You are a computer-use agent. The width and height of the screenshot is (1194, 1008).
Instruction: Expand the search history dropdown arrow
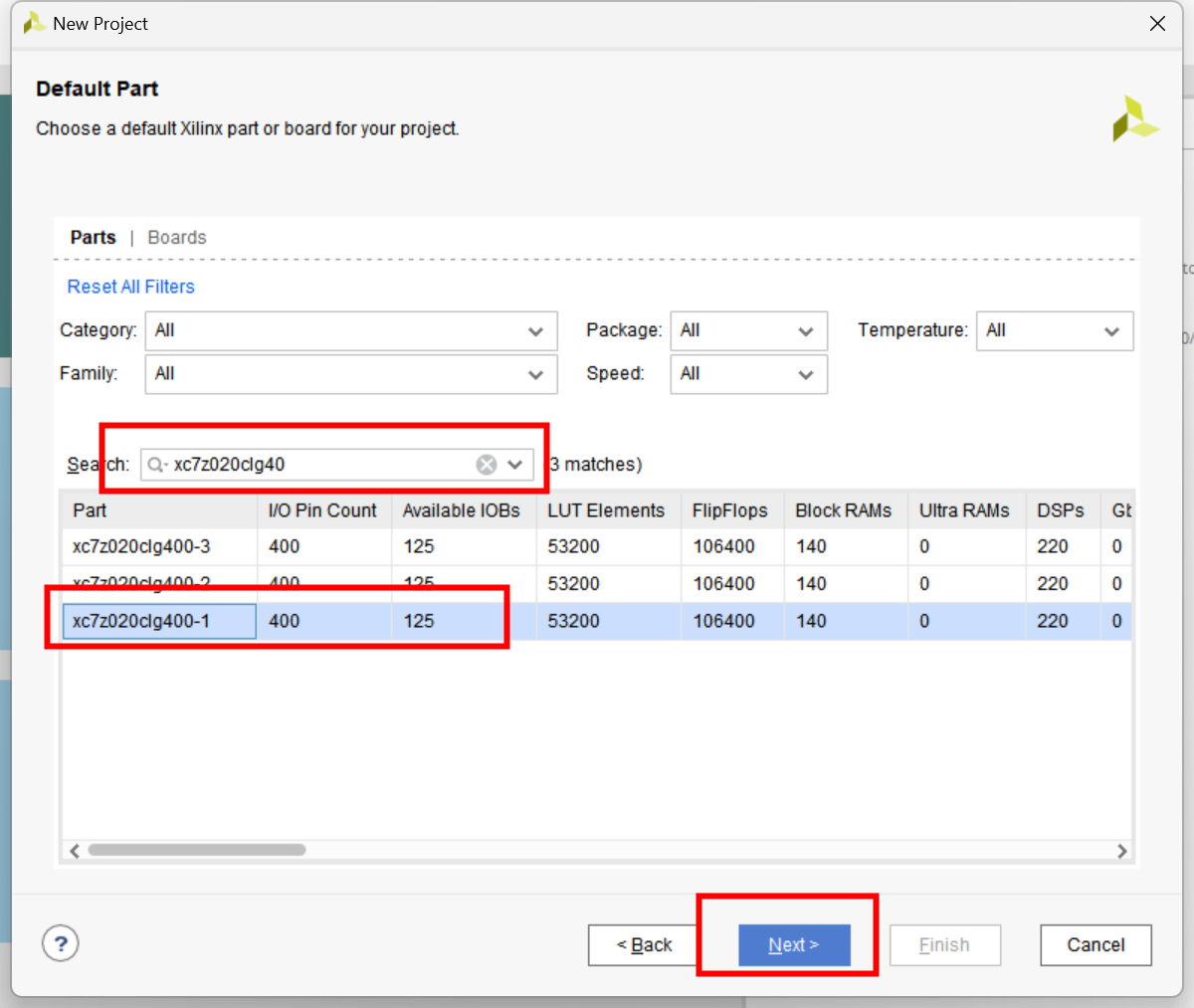[515, 465]
